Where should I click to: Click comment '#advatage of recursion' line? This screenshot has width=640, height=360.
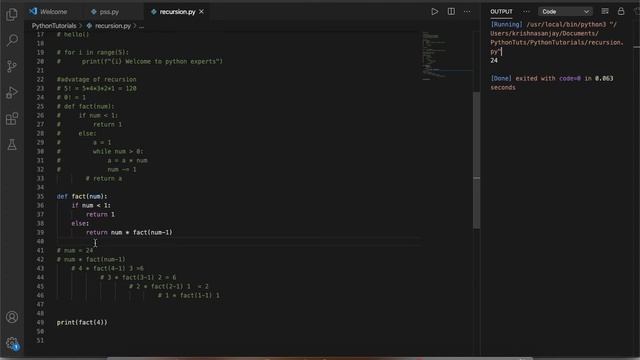click(96, 79)
